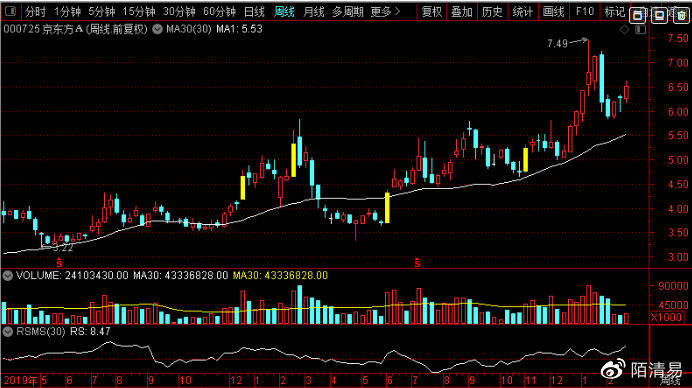The height and width of the screenshot is (388, 692).
Task: Click the 7.49 high price label
Action: 557,43
